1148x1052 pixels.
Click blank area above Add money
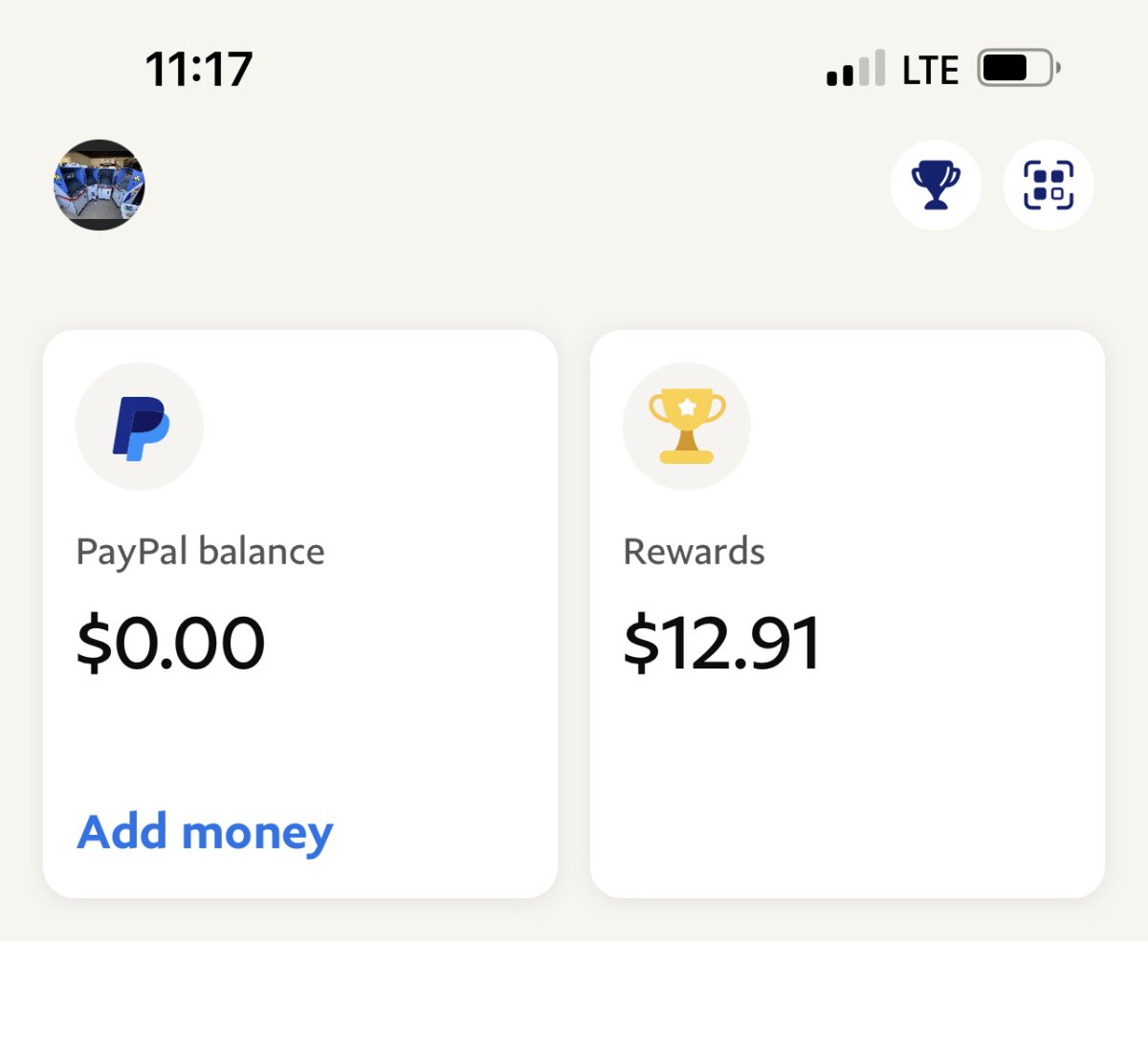click(300, 741)
